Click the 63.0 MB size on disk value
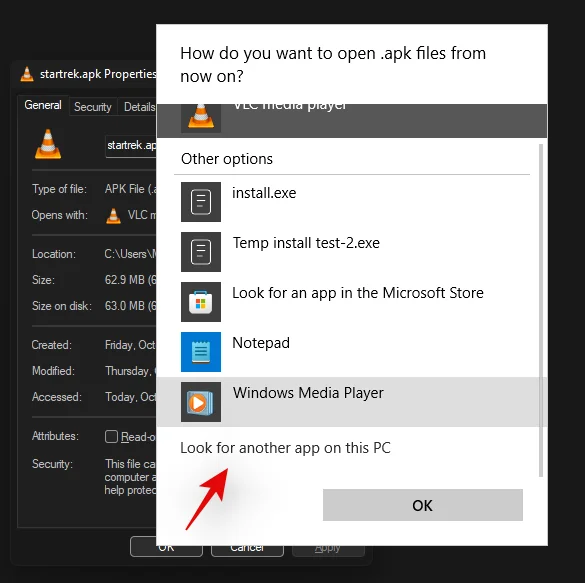 click(x=130, y=305)
